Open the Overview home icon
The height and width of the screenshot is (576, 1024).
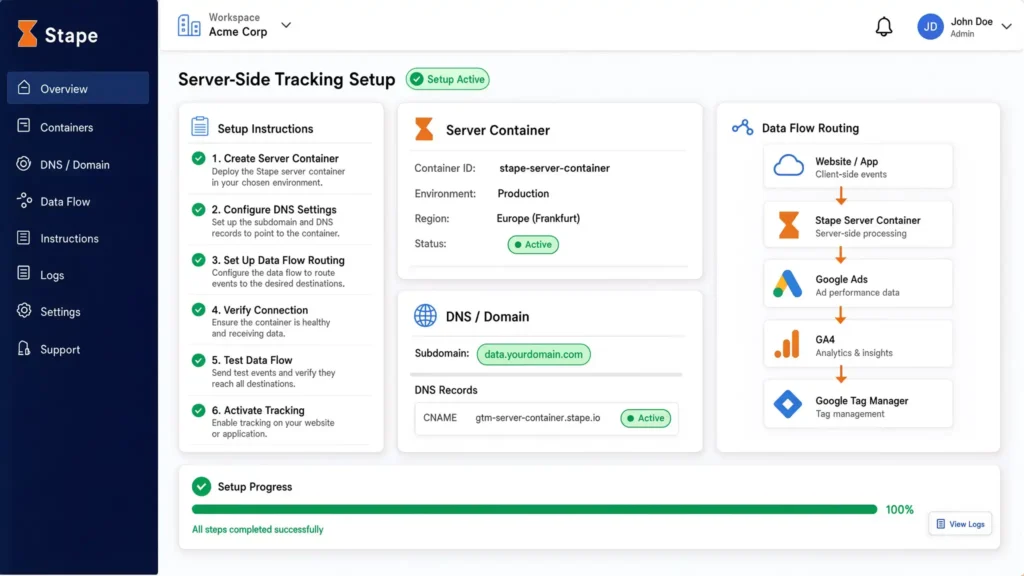(x=24, y=88)
